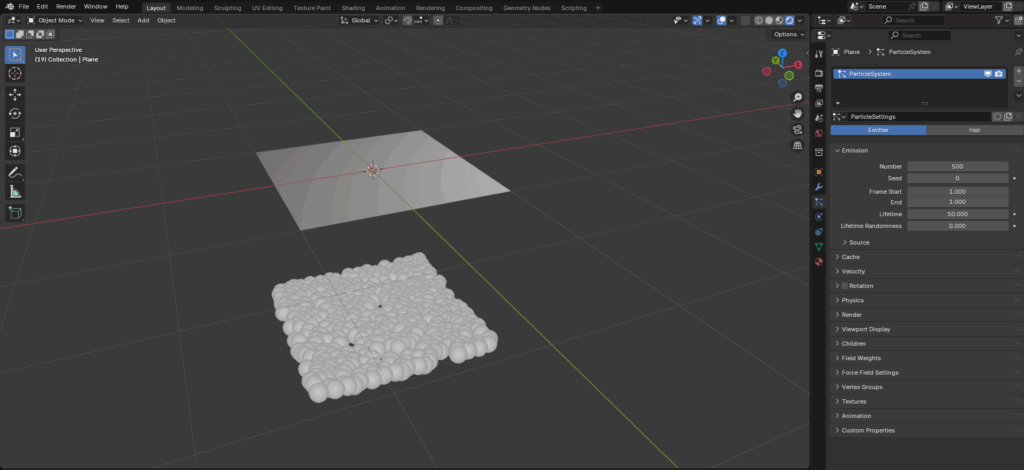Switch to wireframe viewport shading

759,20
